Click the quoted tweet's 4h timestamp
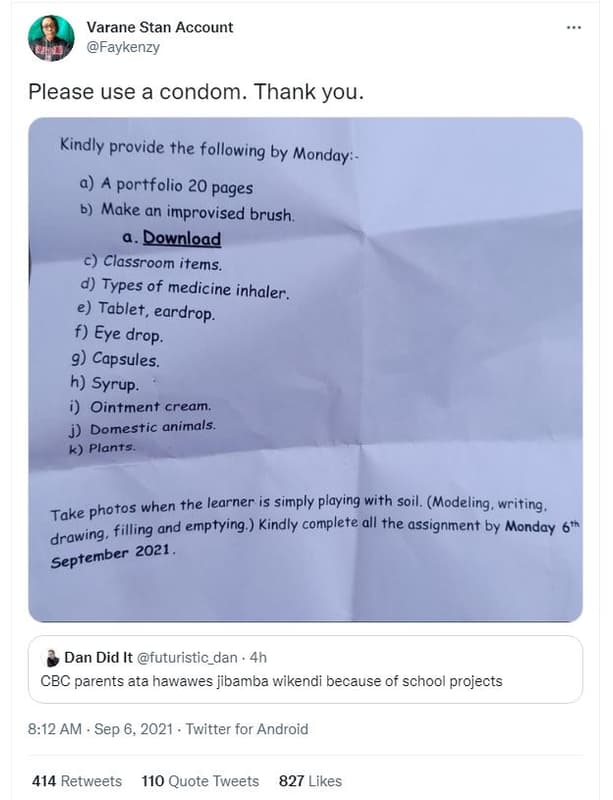Viewport: 613px width, 800px height. coord(258,657)
